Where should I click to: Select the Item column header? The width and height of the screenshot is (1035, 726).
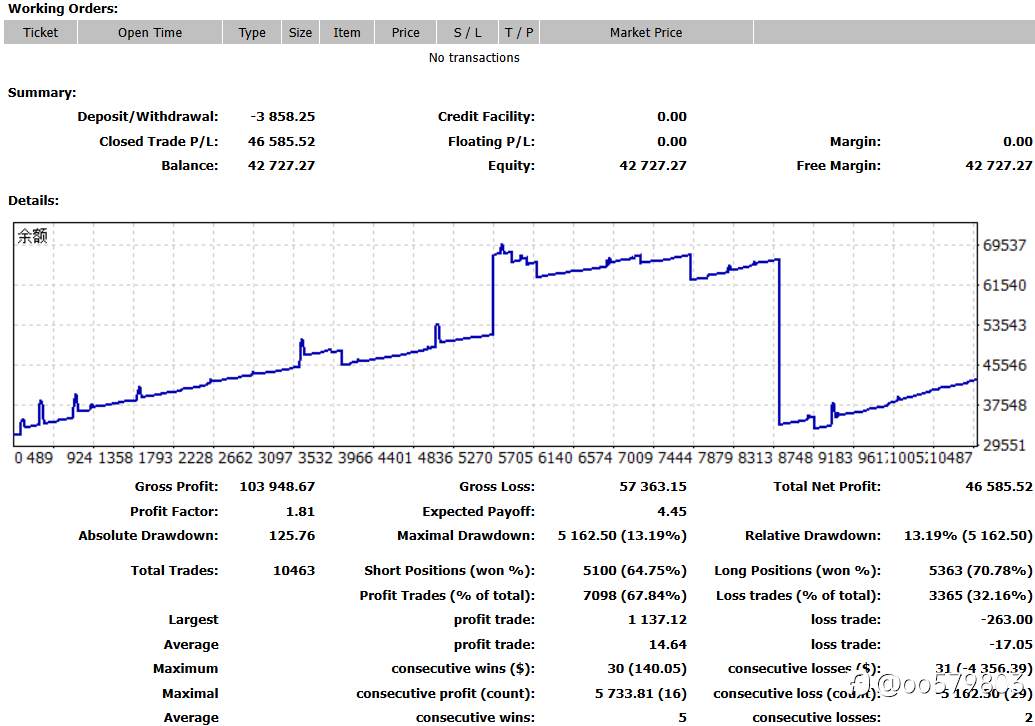pyautogui.click(x=347, y=32)
